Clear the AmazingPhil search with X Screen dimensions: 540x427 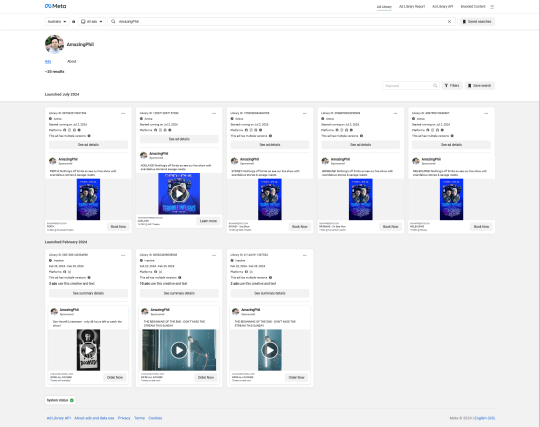point(449,21)
